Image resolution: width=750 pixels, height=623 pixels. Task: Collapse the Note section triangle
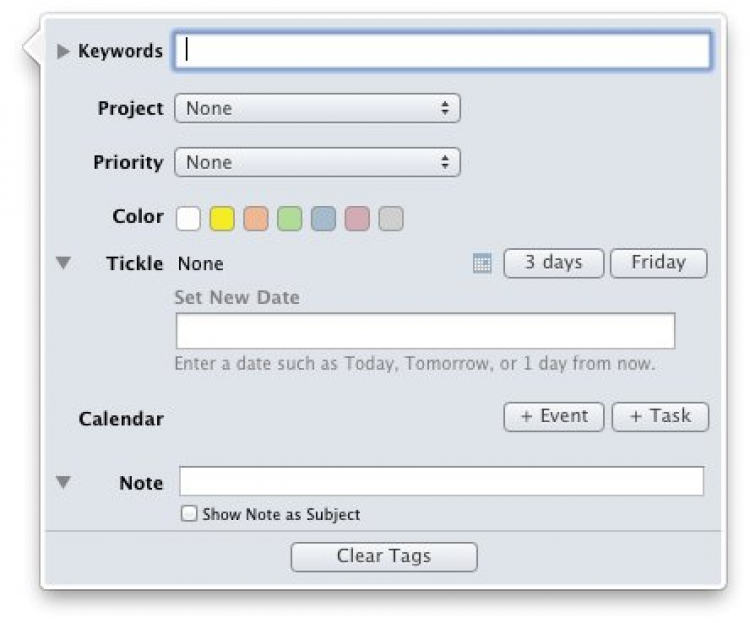[64, 482]
